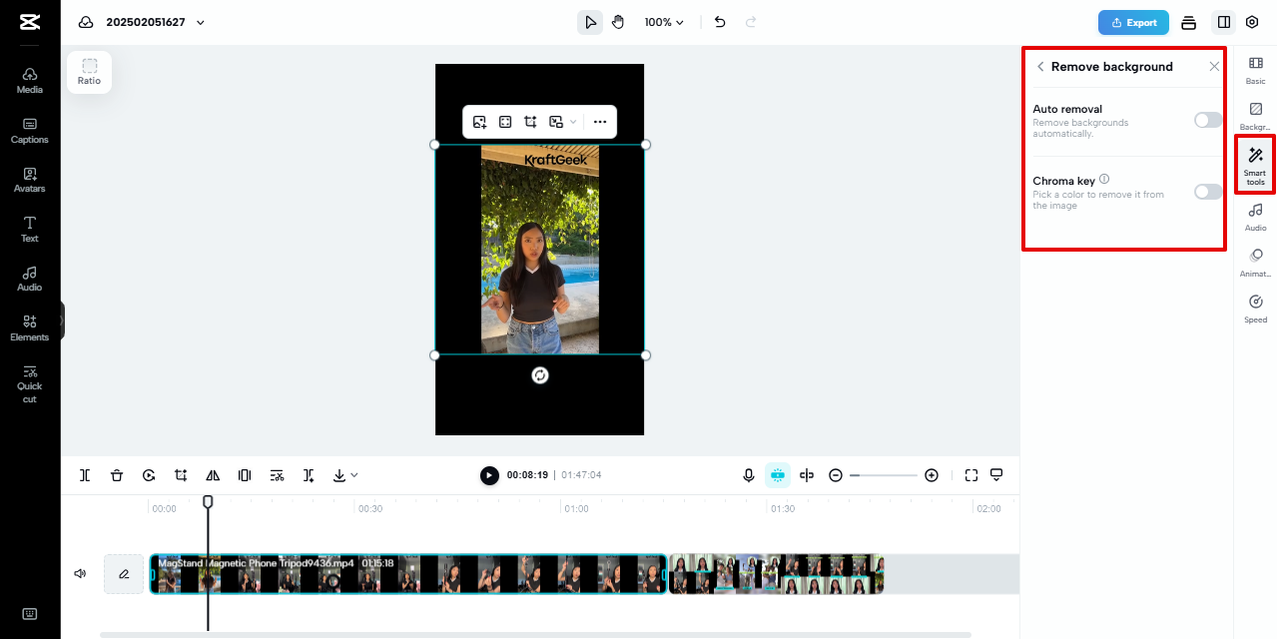The height and width of the screenshot is (639, 1280).
Task: Expand the project name 202502051627 dropdown
Action: (201, 22)
